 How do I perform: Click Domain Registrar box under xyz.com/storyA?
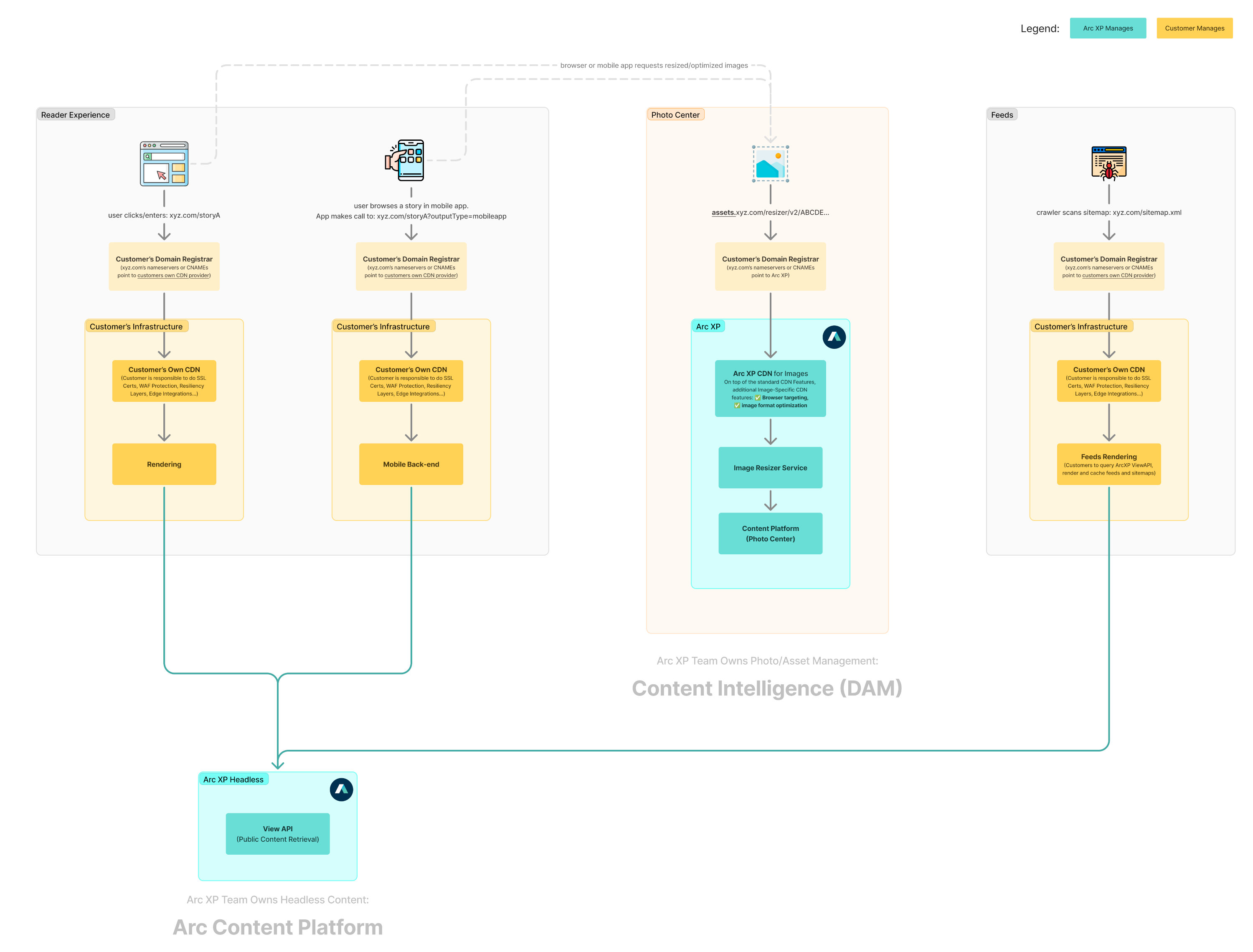pyautogui.click(x=164, y=267)
